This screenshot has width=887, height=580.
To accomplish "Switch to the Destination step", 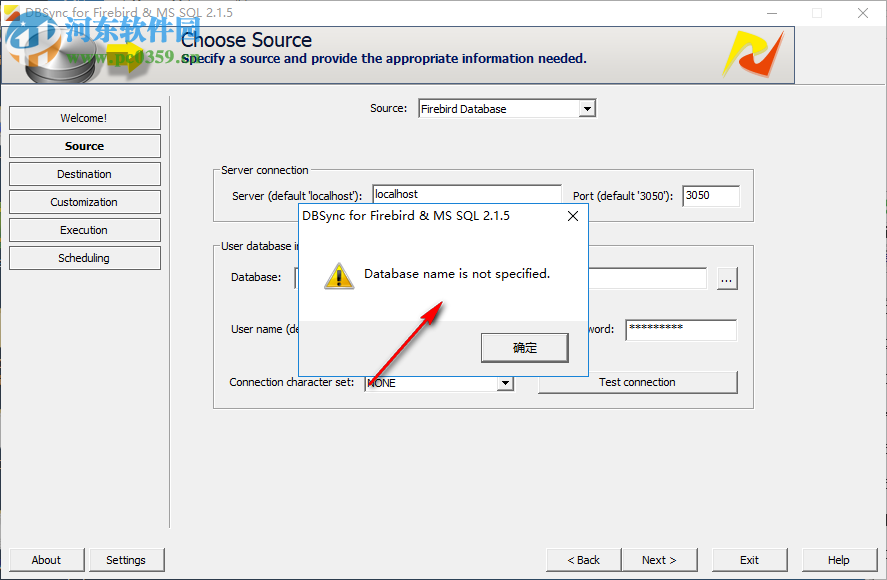I will [x=84, y=173].
